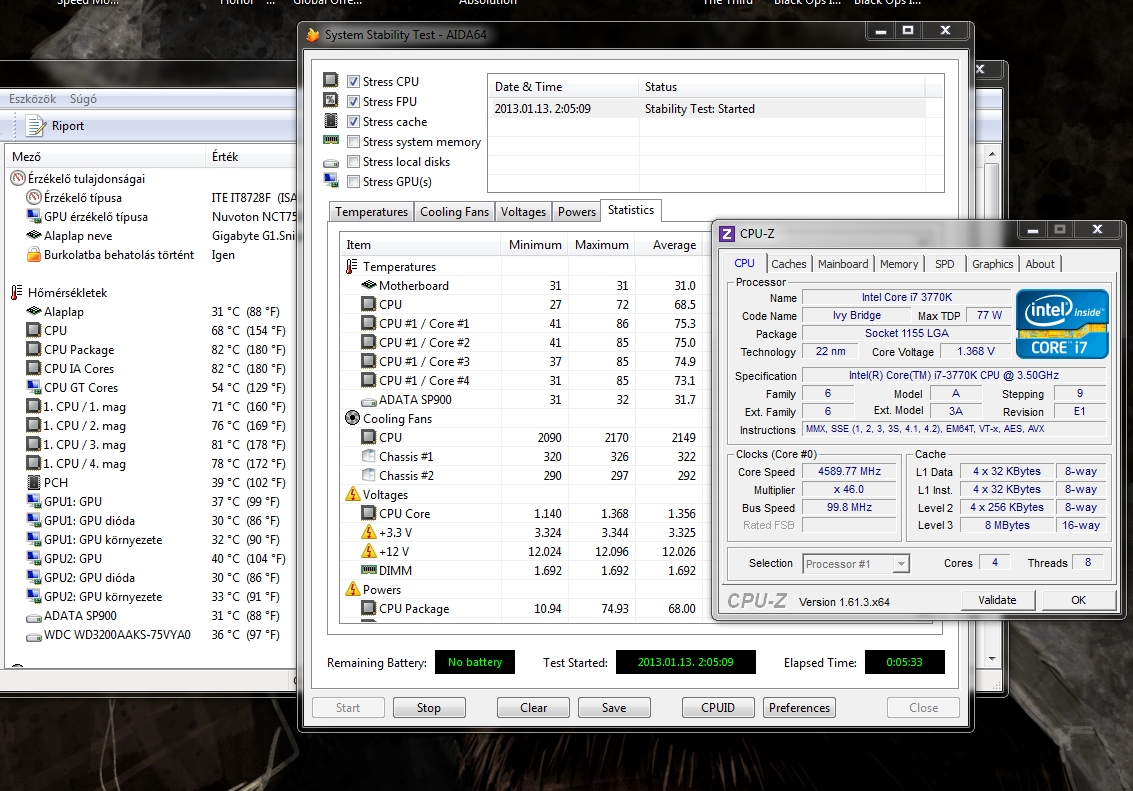Screen dimensions: 1133x791
Task: Click the Intel Core i7 logo badge
Action: click(1061, 324)
